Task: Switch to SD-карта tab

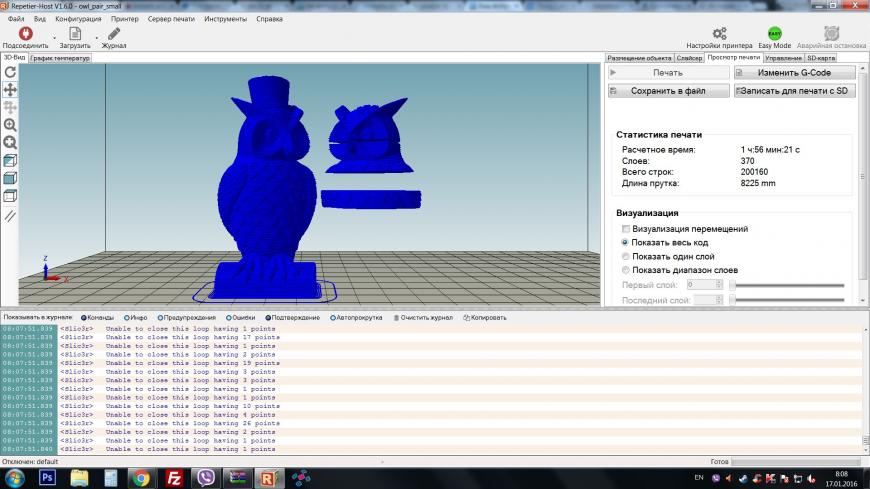Action: [821, 58]
